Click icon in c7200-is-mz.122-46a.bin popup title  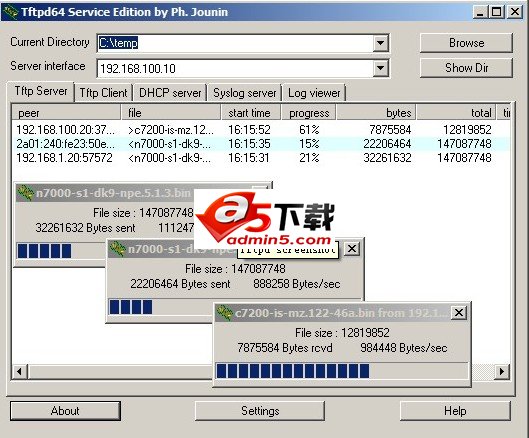[x=224, y=313]
